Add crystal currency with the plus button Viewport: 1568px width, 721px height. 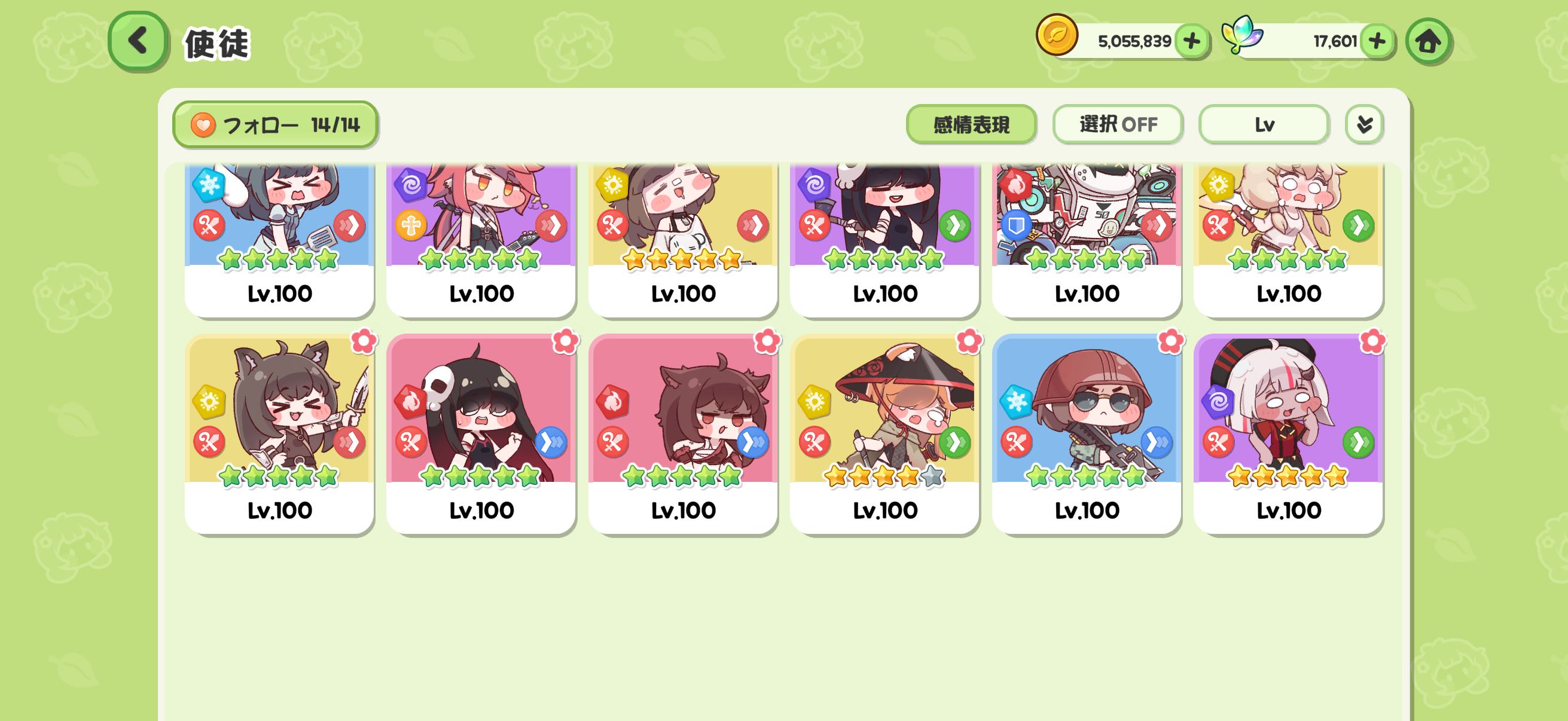[x=1377, y=41]
